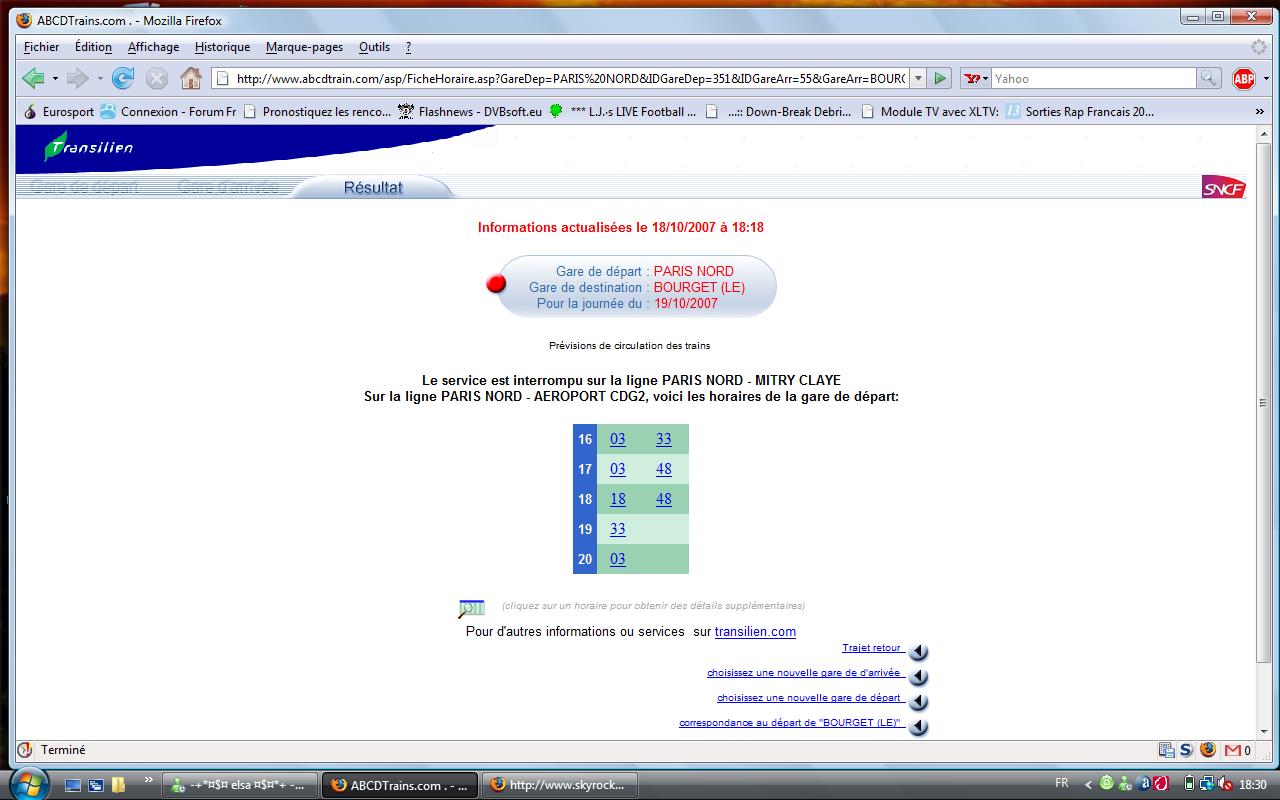Click the Home icon in toolbar
Screen dimensions: 1280x800
190,78
